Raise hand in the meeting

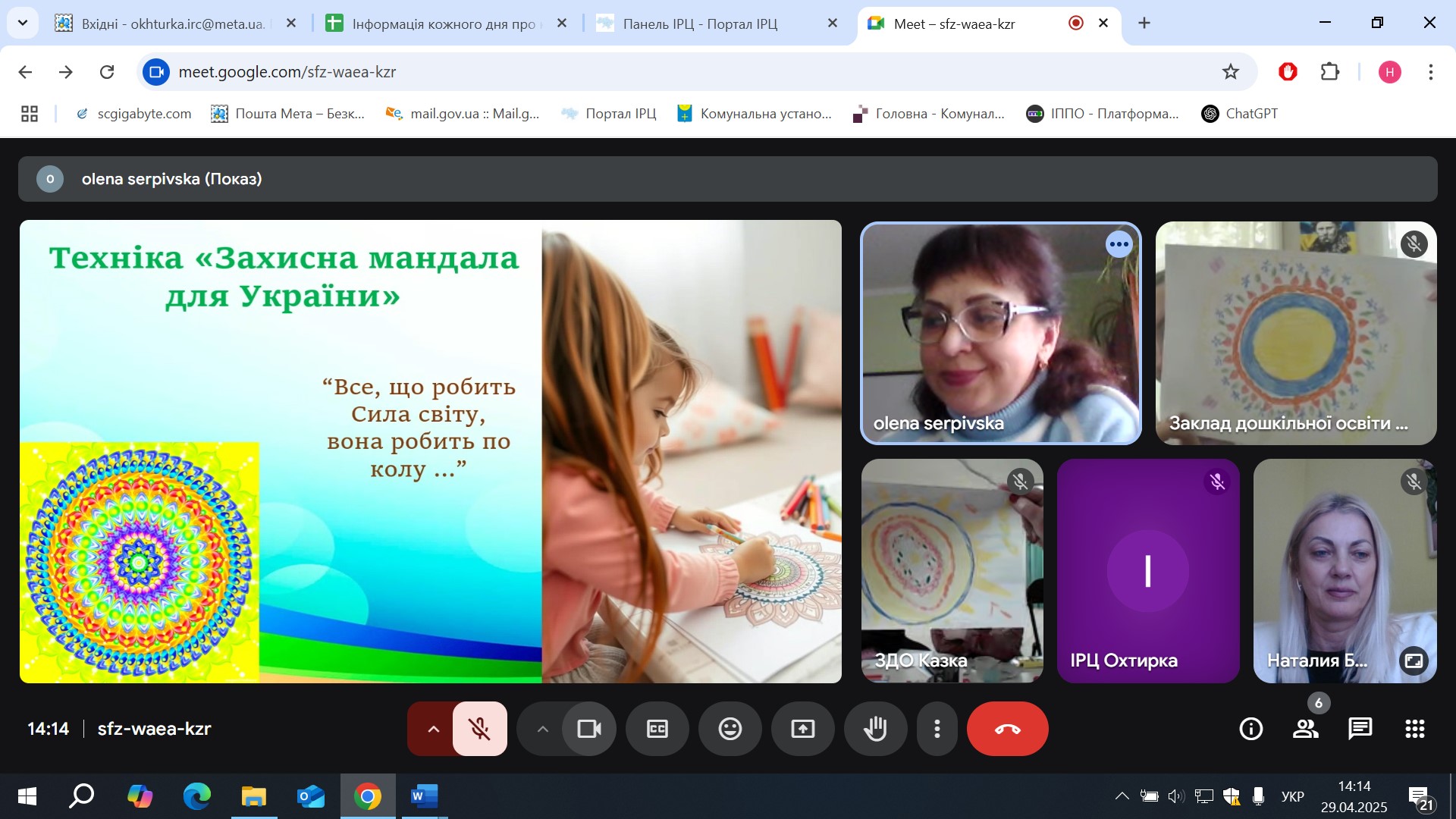875,729
